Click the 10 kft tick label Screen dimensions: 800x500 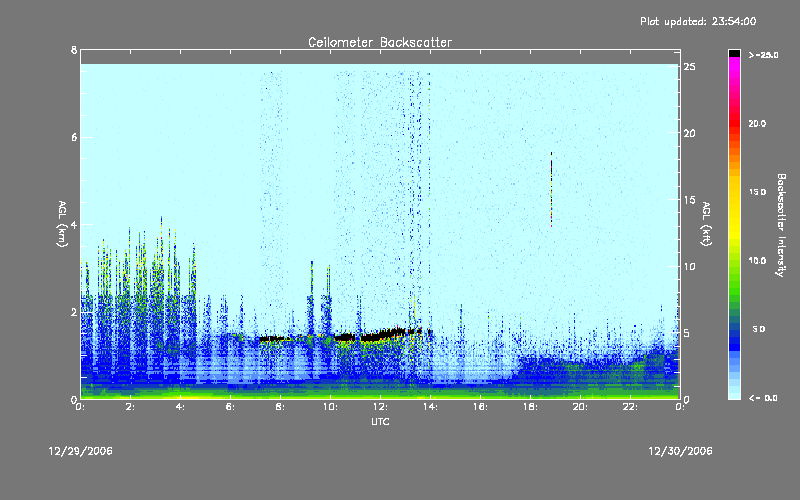(689, 266)
